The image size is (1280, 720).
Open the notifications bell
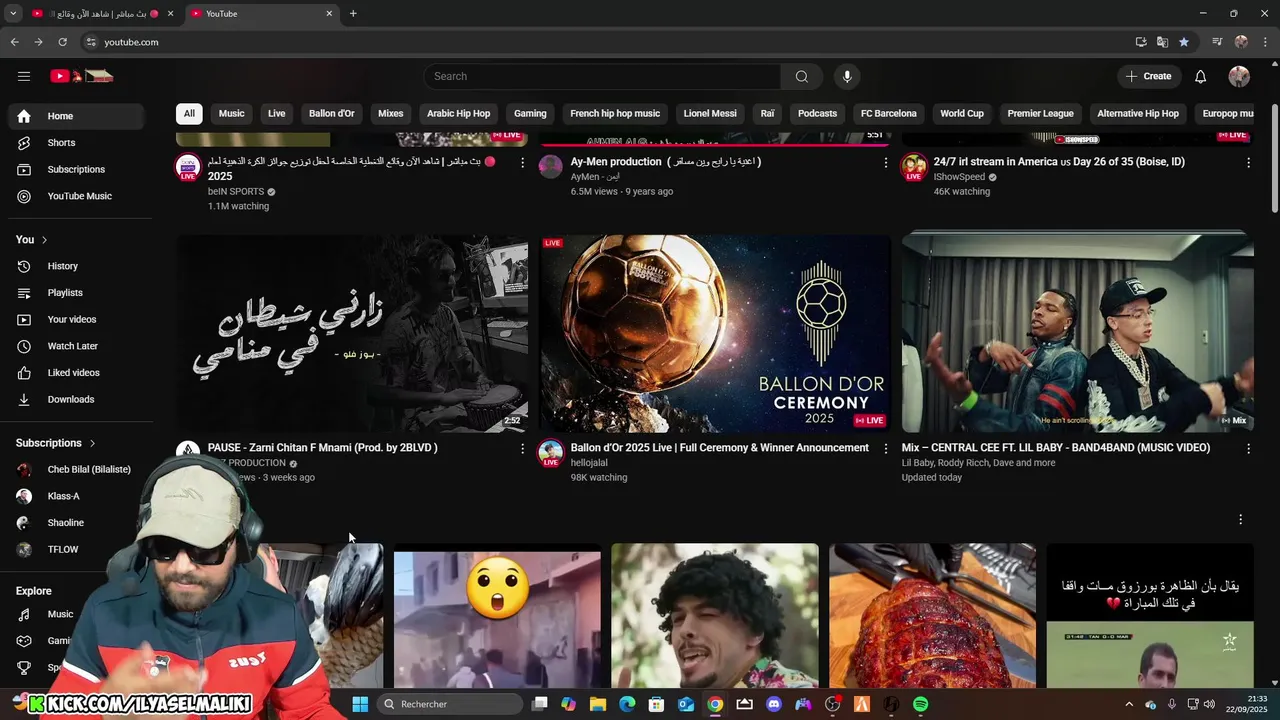tap(1200, 76)
